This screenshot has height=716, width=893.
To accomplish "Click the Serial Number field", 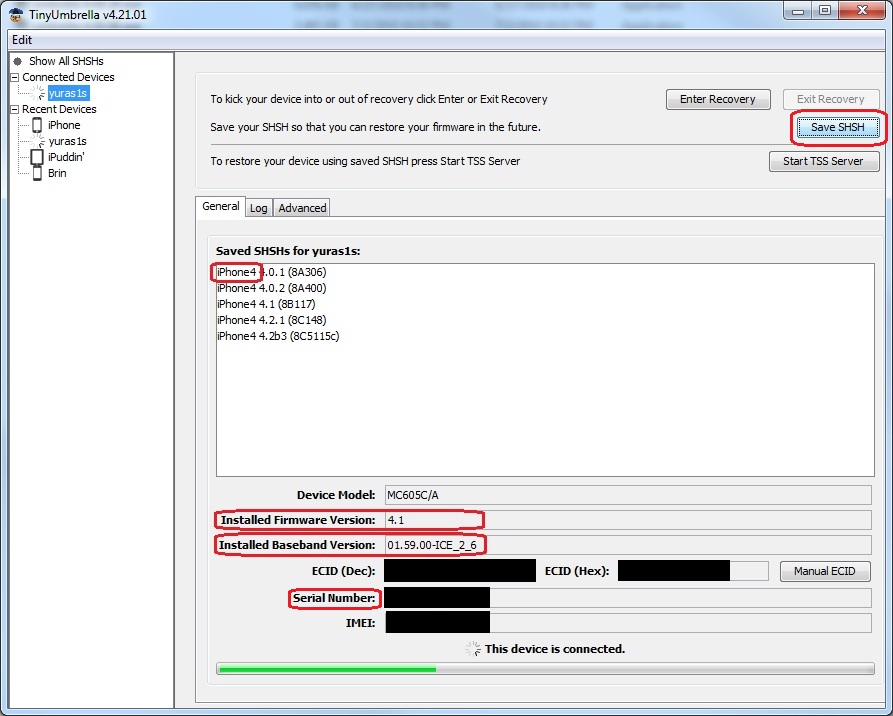I will click(x=628, y=598).
